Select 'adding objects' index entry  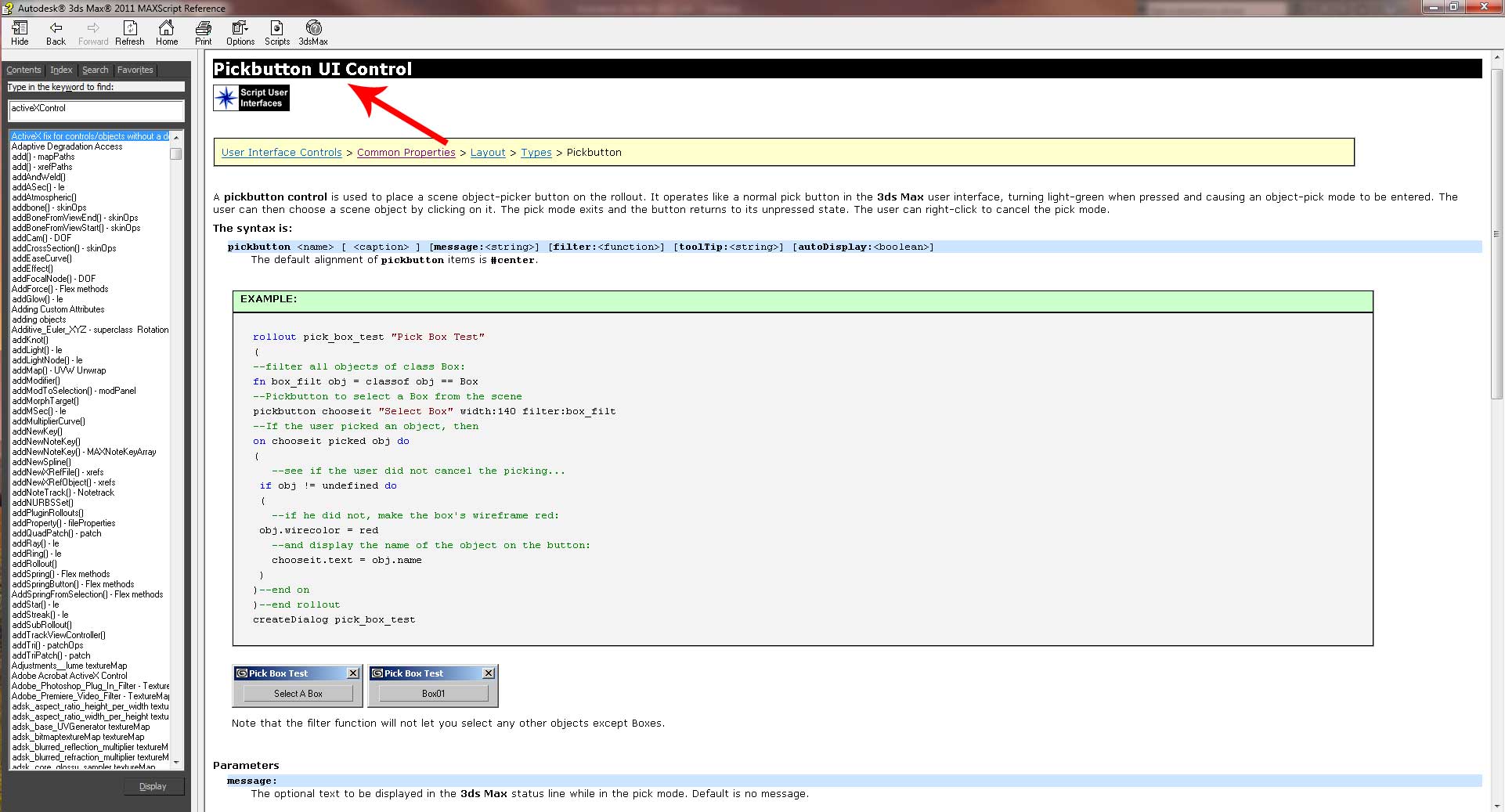39,319
